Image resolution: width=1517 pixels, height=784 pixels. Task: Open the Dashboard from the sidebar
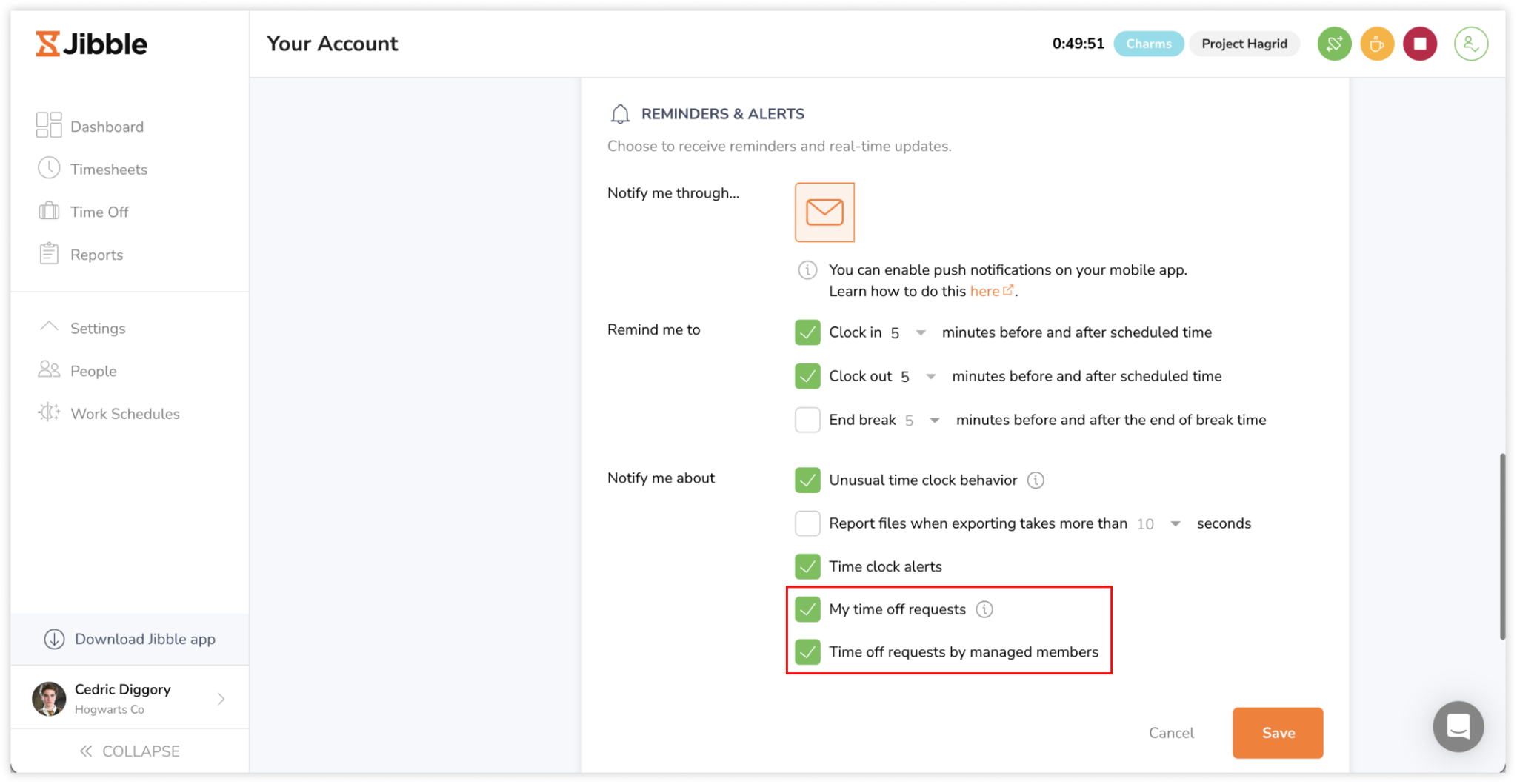pos(107,126)
